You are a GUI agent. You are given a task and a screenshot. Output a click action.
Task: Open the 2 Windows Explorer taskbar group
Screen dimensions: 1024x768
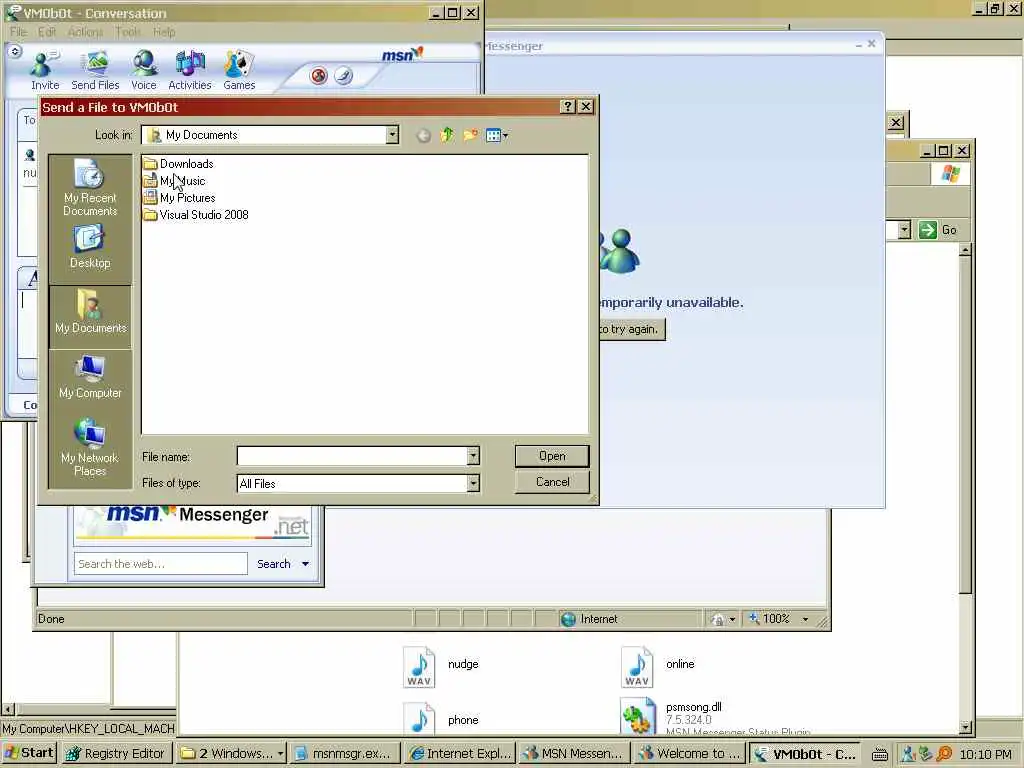232,753
